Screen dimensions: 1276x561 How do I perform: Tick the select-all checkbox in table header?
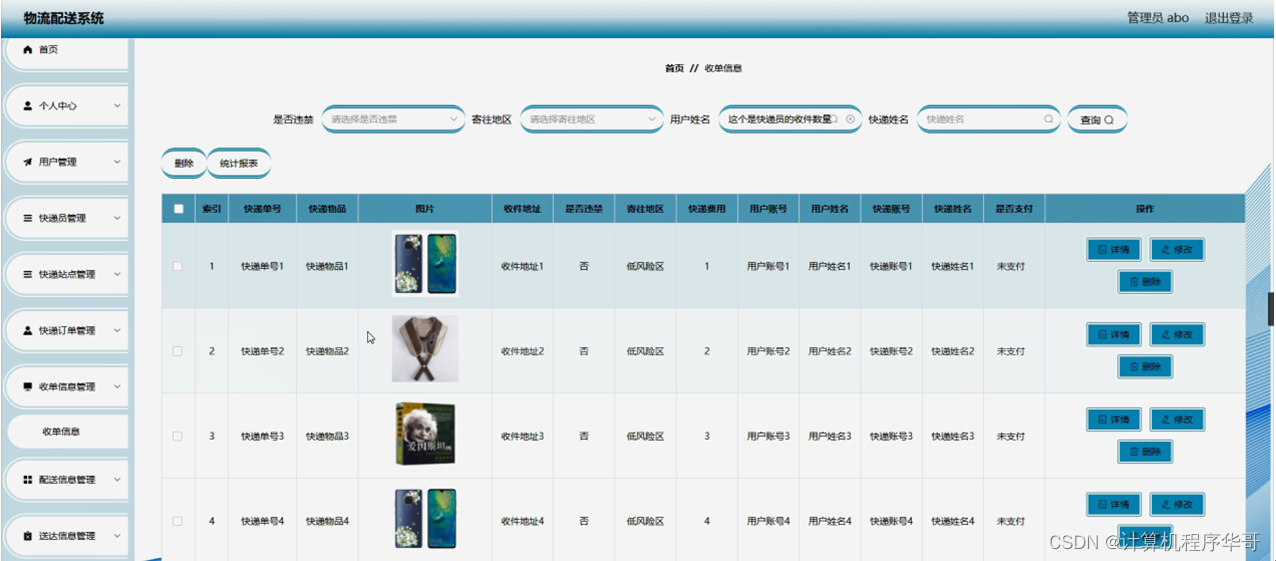(178, 209)
